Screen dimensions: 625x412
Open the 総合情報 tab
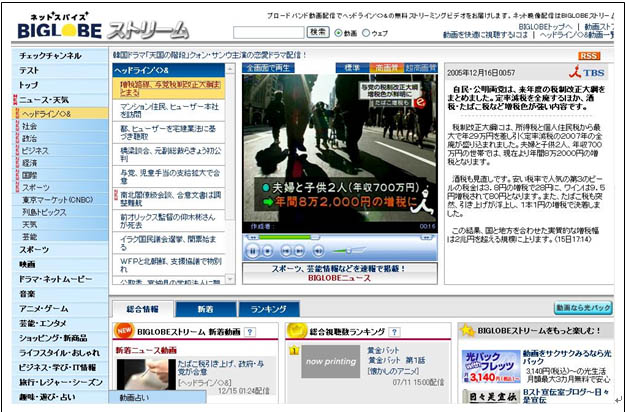(x=143, y=309)
